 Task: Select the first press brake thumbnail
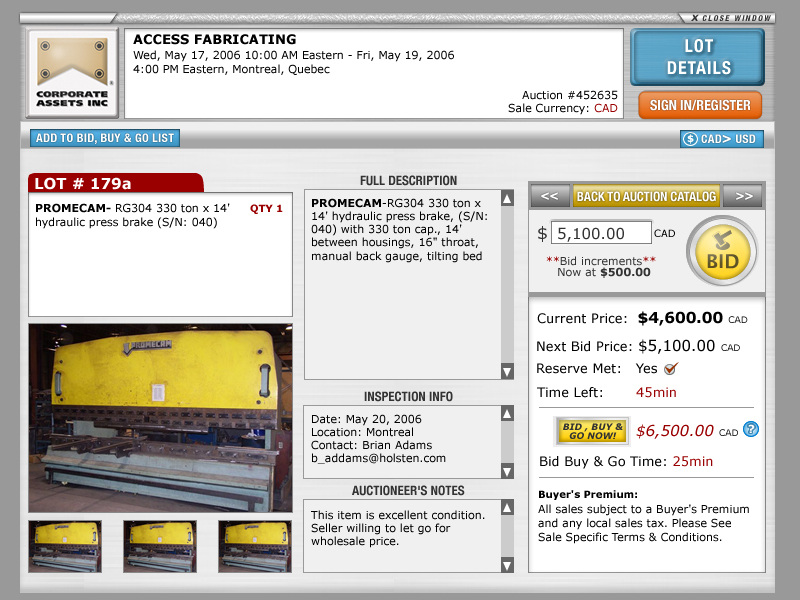click(x=65, y=546)
